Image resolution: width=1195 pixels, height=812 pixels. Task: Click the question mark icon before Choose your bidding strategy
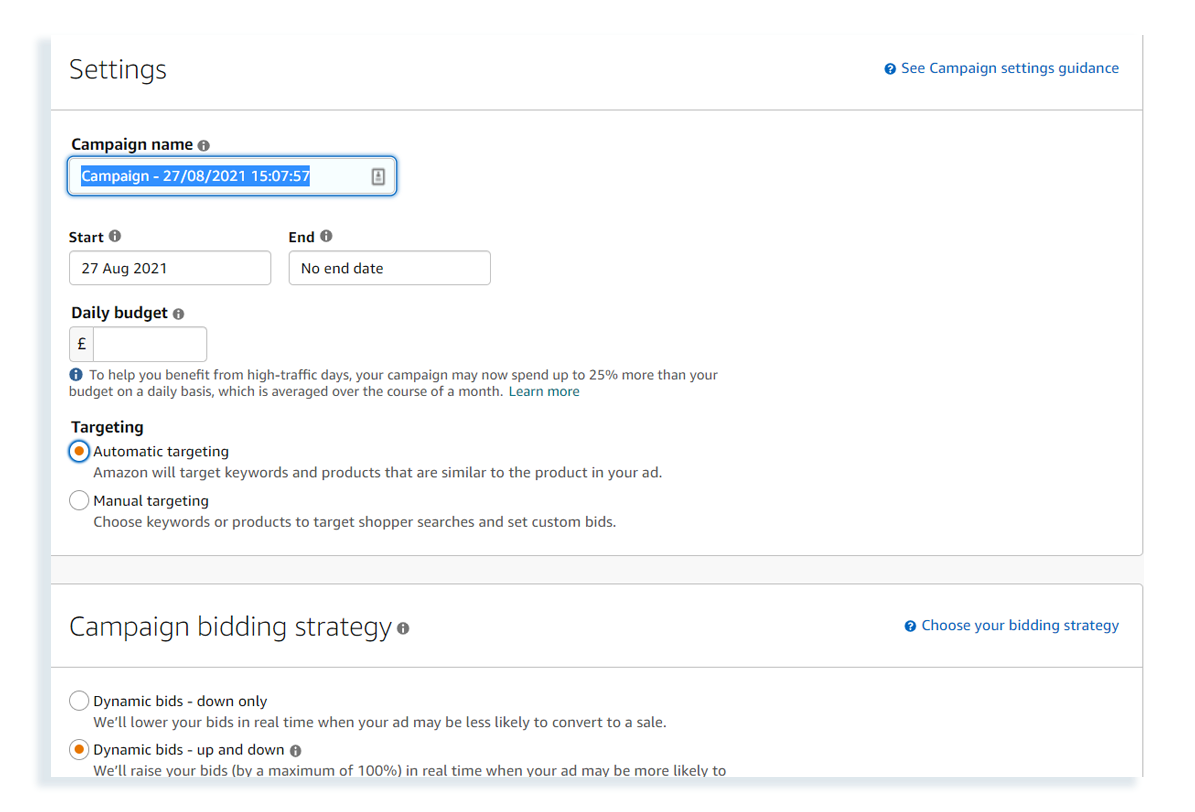click(910, 626)
